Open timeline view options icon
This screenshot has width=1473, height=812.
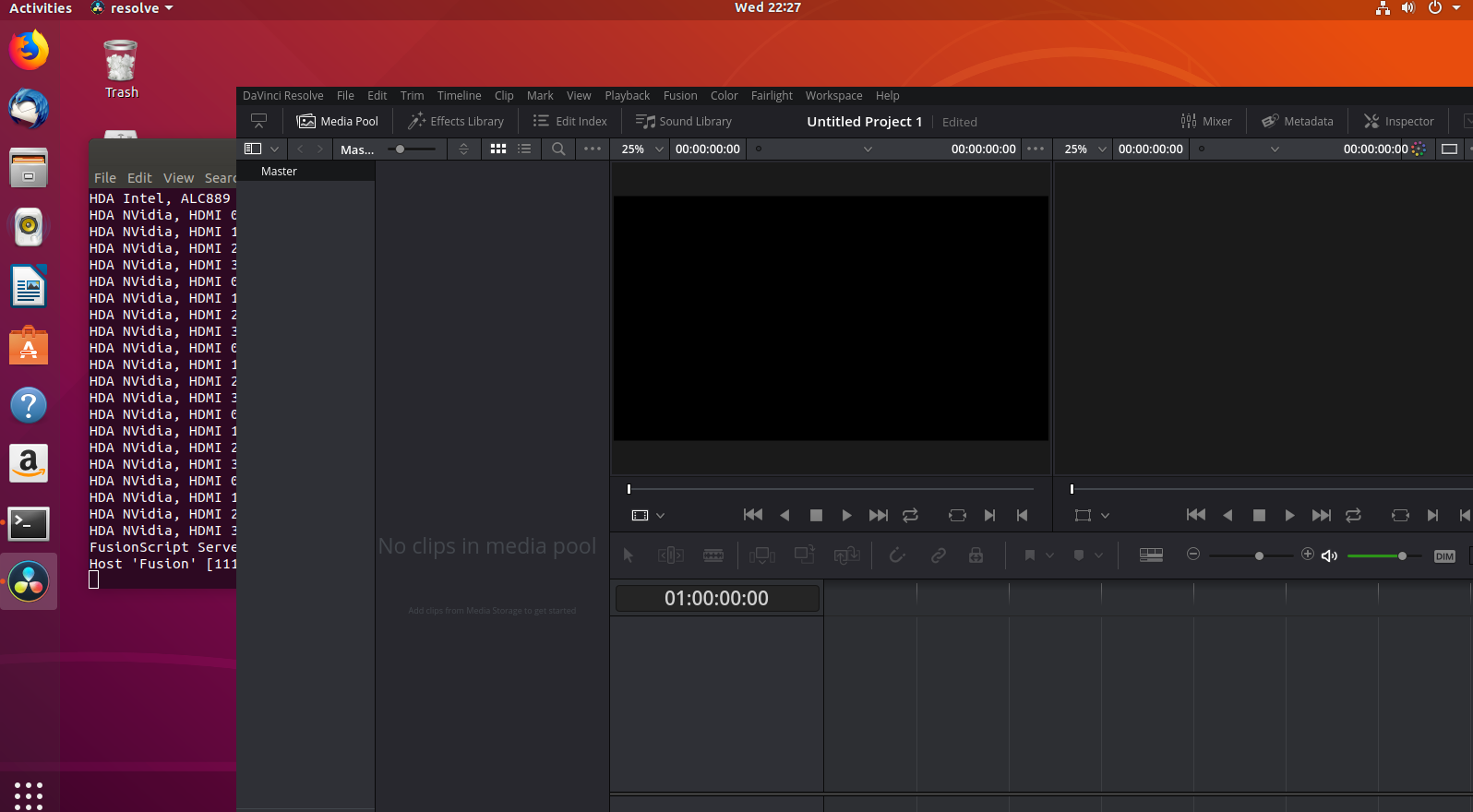coord(1151,555)
